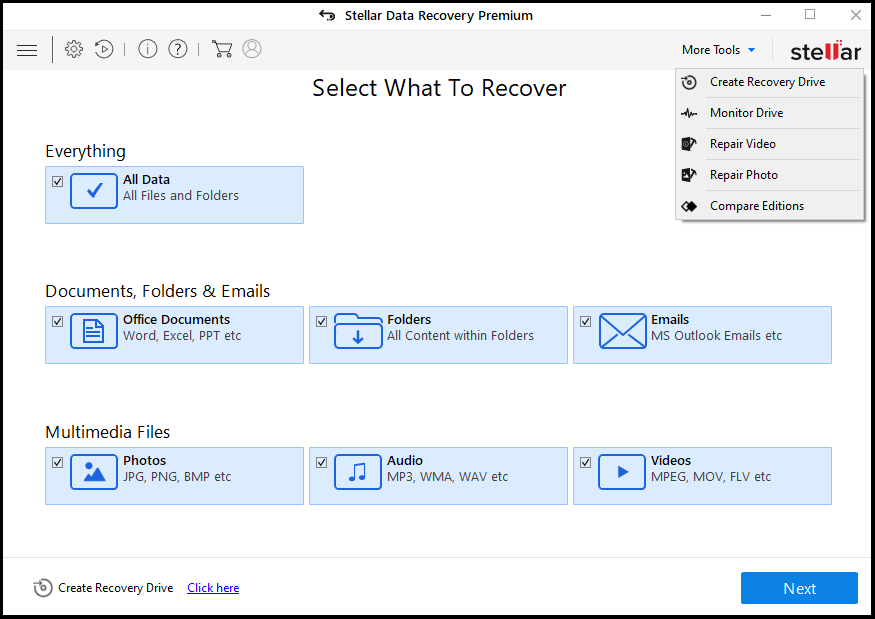Click the Stellar logo
The width and height of the screenshot is (875, 619).
point(825,51)
